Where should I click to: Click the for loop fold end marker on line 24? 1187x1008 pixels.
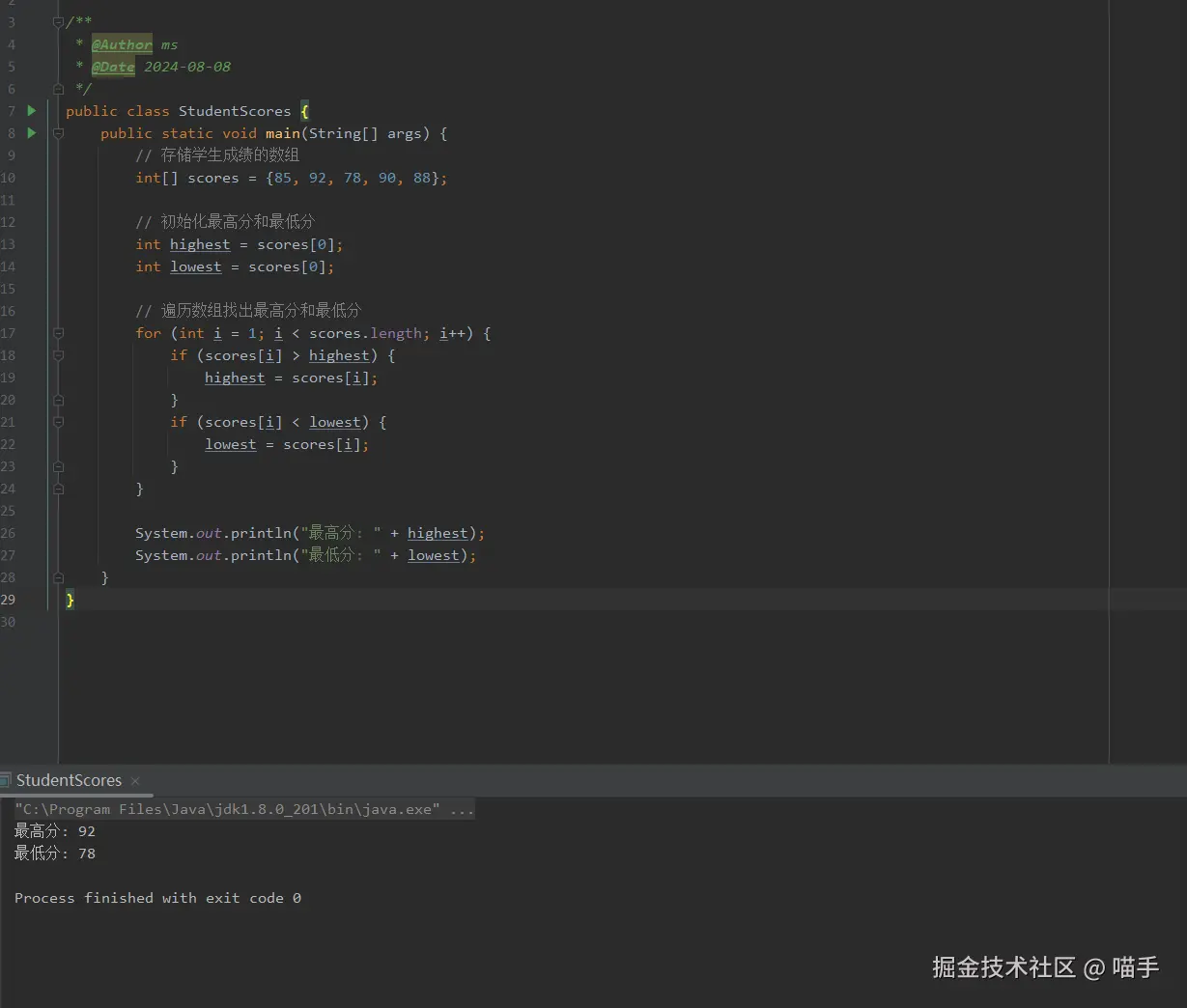point(58,489)
